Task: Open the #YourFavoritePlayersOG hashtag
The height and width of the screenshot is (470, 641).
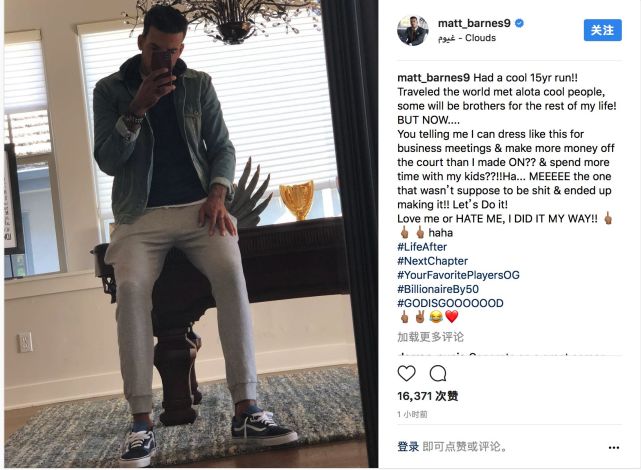Action: click(x=458, y=275)
